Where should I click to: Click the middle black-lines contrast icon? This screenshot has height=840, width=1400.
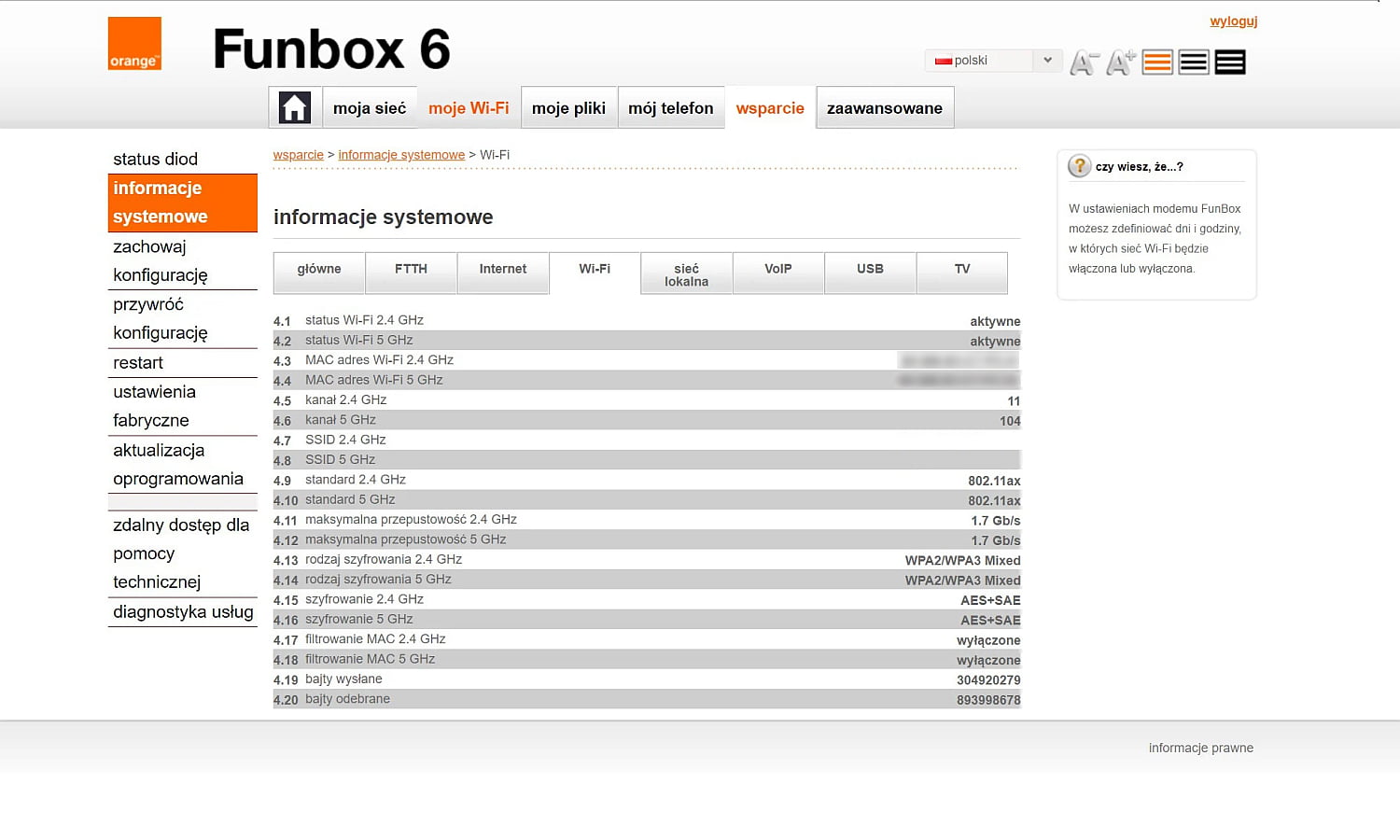(x=1193, y=62)
